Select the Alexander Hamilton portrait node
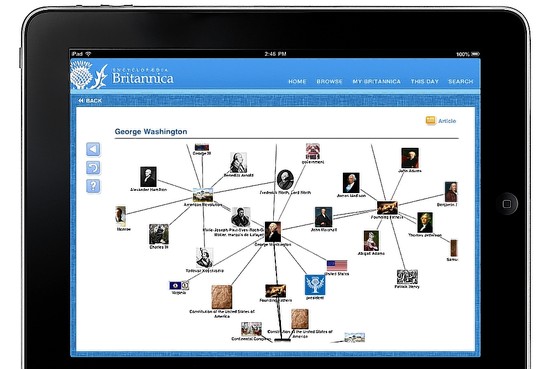This screenshot has width=553, height=369. (148, 177)
